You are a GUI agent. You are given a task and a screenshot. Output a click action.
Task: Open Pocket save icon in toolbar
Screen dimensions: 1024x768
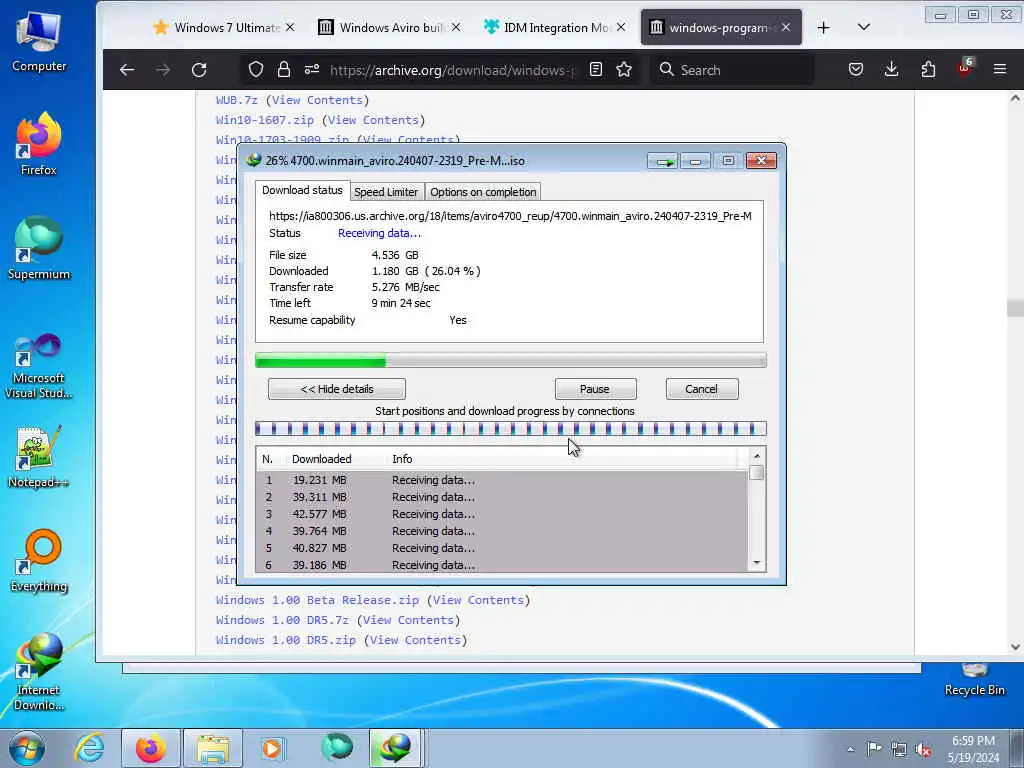pos(856,69)
